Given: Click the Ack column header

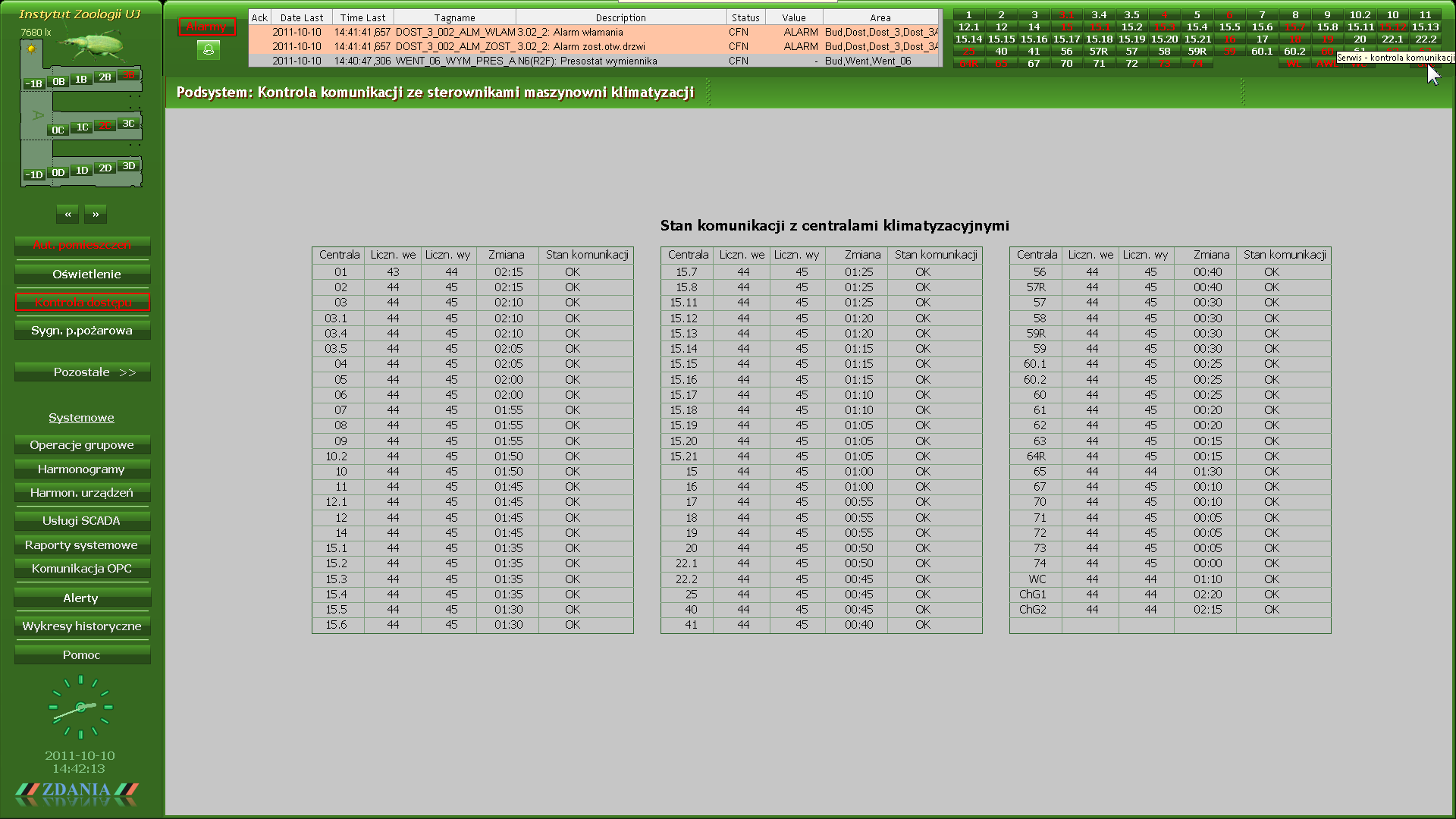Looking at the screenshot, I should pos(259,17).
